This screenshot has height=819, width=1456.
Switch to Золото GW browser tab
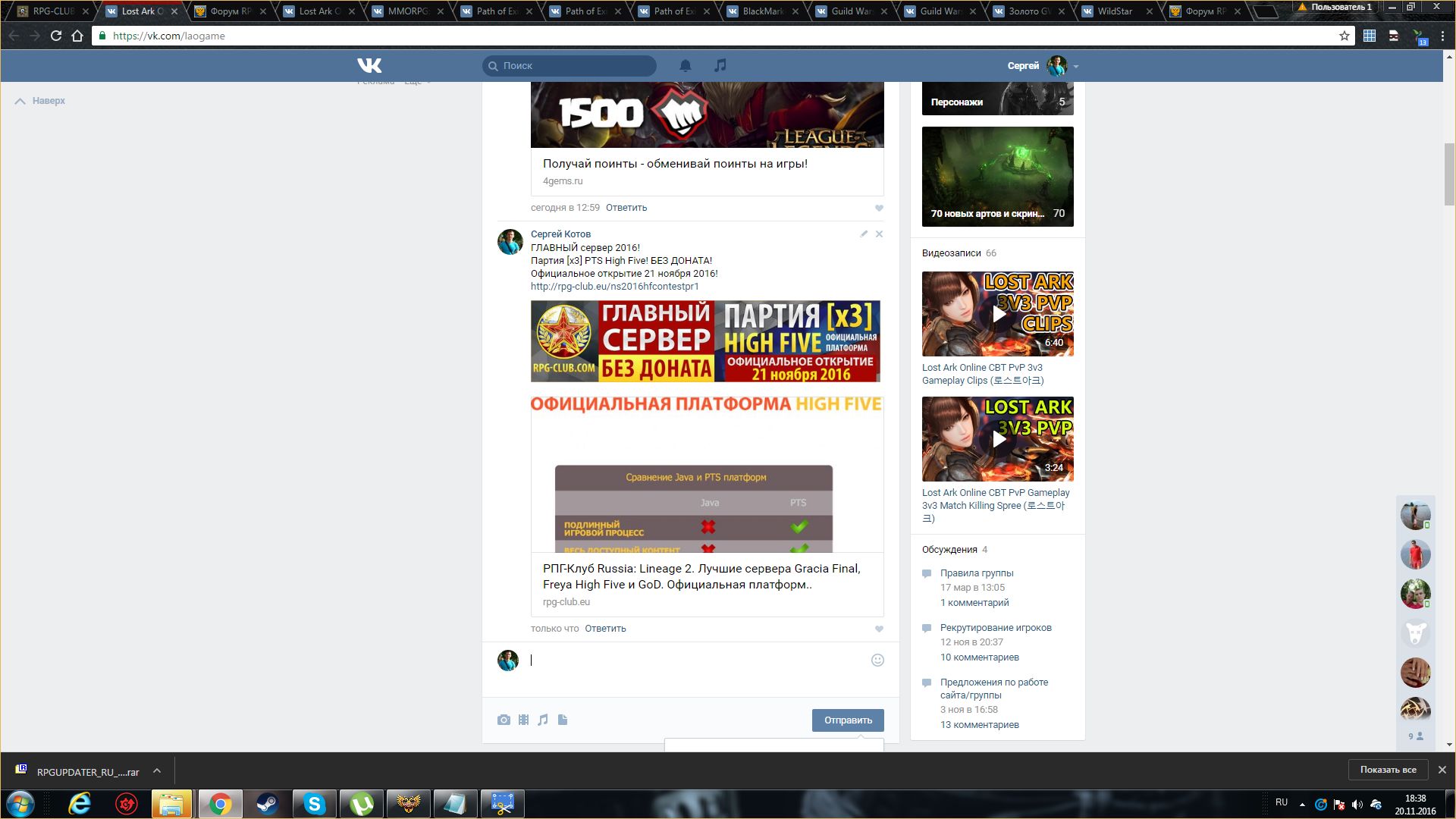point(1029,11)
